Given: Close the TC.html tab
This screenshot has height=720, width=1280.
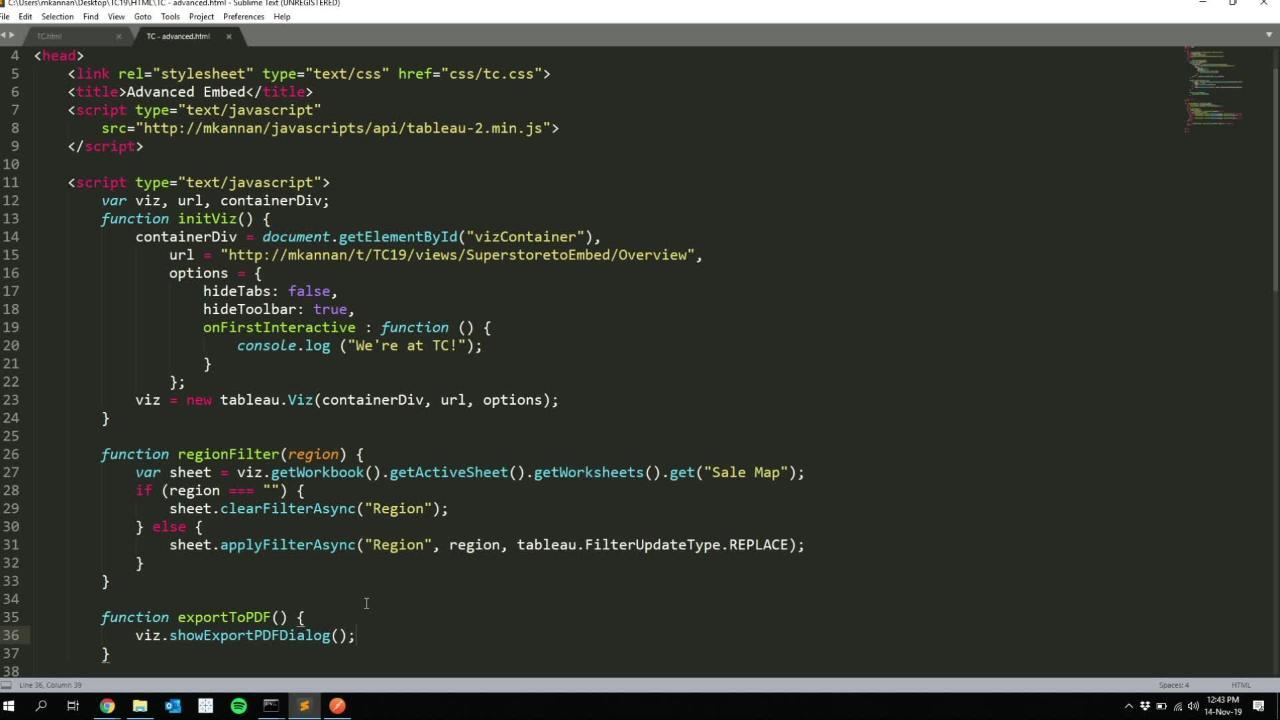Looking at the screenshot, I should pos(118,36).
